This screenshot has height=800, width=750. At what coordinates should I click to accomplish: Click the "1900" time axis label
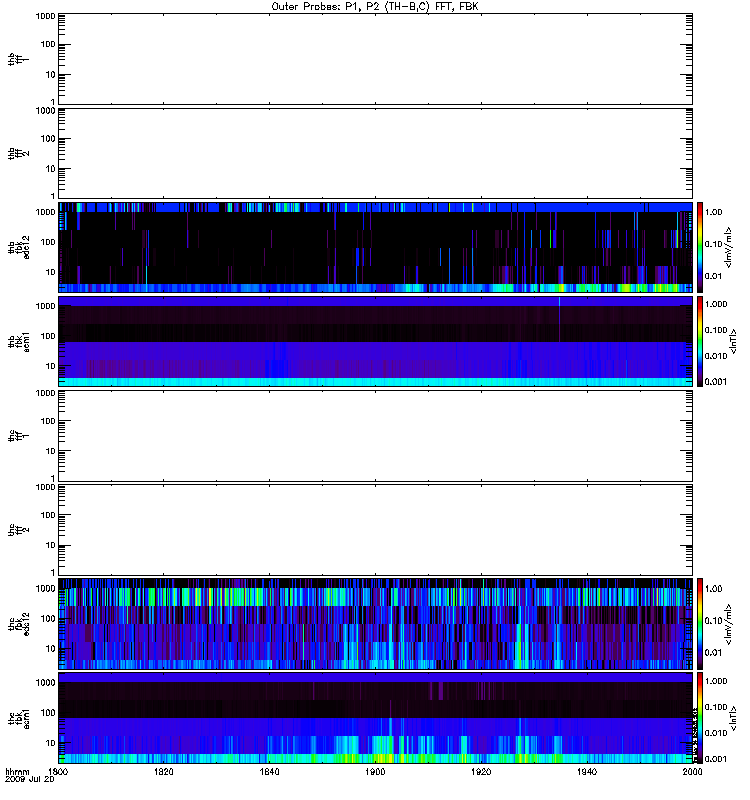(x=375, y=772)
